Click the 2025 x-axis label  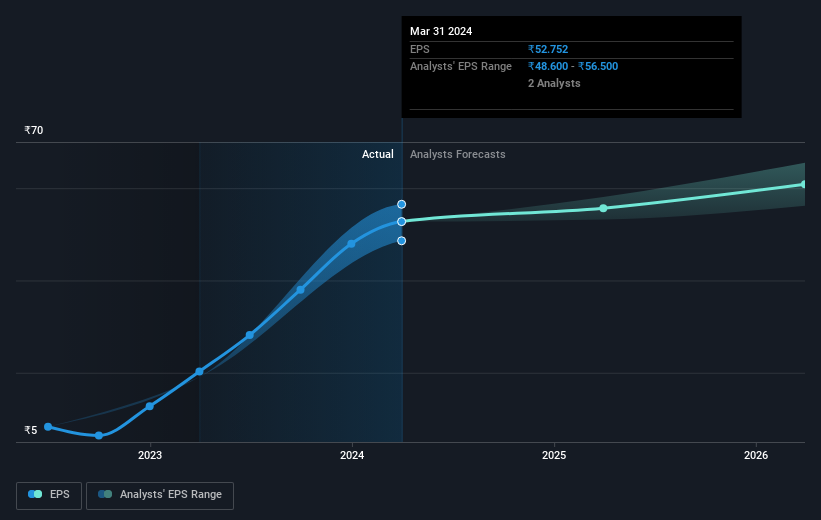click(554, 455)
